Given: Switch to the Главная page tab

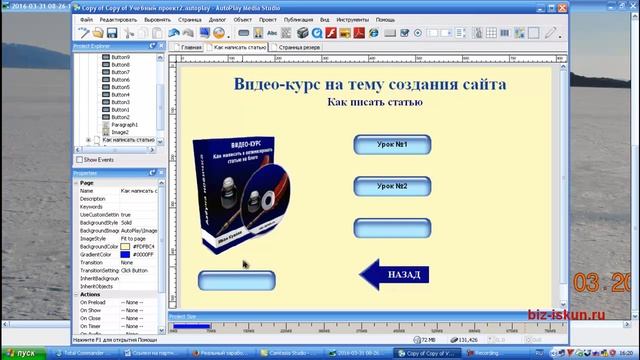Looking at the screenshot, I should point(188,47).
